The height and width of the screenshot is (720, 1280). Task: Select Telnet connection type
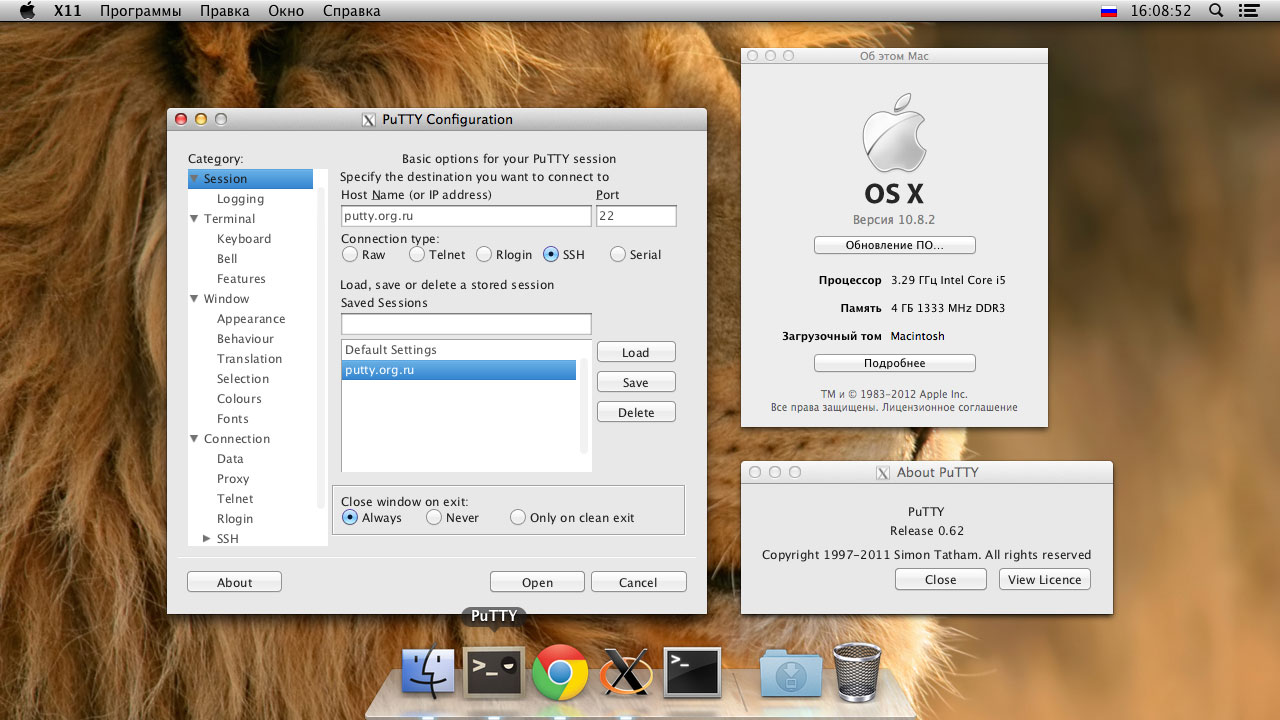417,254
